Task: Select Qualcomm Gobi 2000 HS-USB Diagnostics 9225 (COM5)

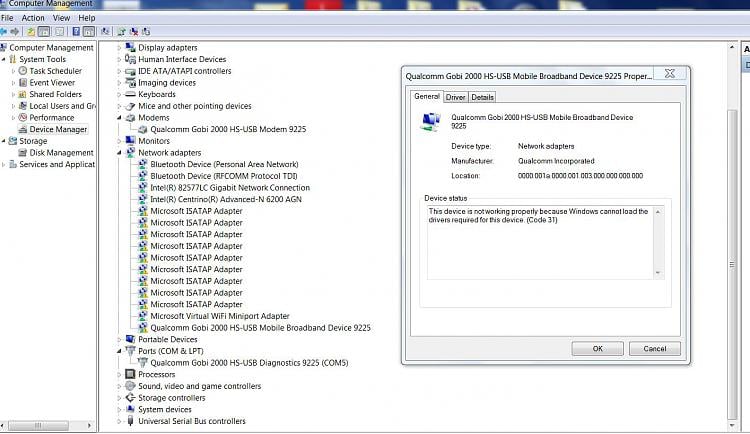Action: [x=249, y=363]
